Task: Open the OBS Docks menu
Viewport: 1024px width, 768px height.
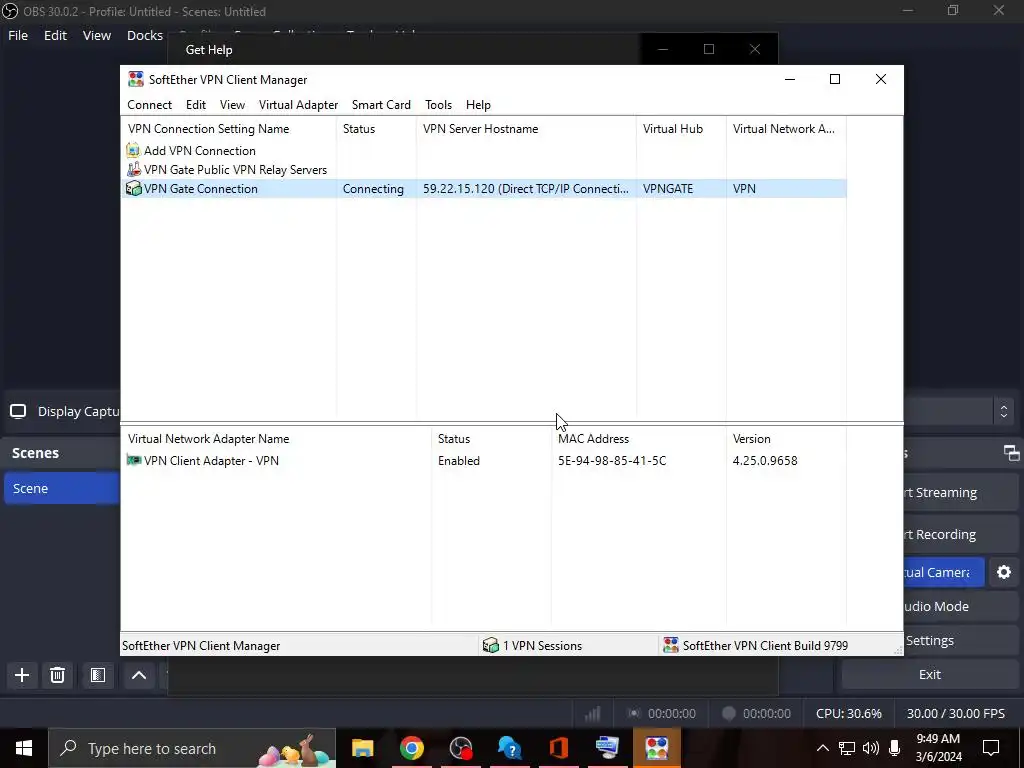Action: coord(144,35)
